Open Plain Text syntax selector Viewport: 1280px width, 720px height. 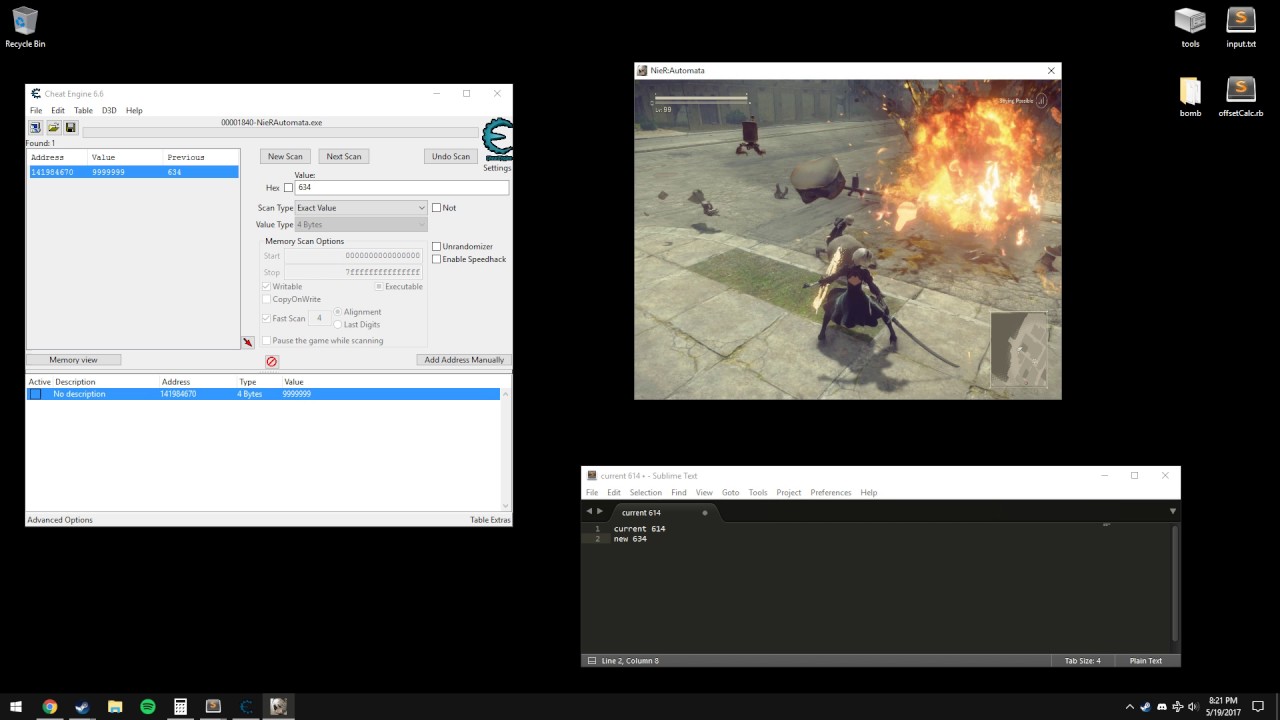click(1146, 661)
